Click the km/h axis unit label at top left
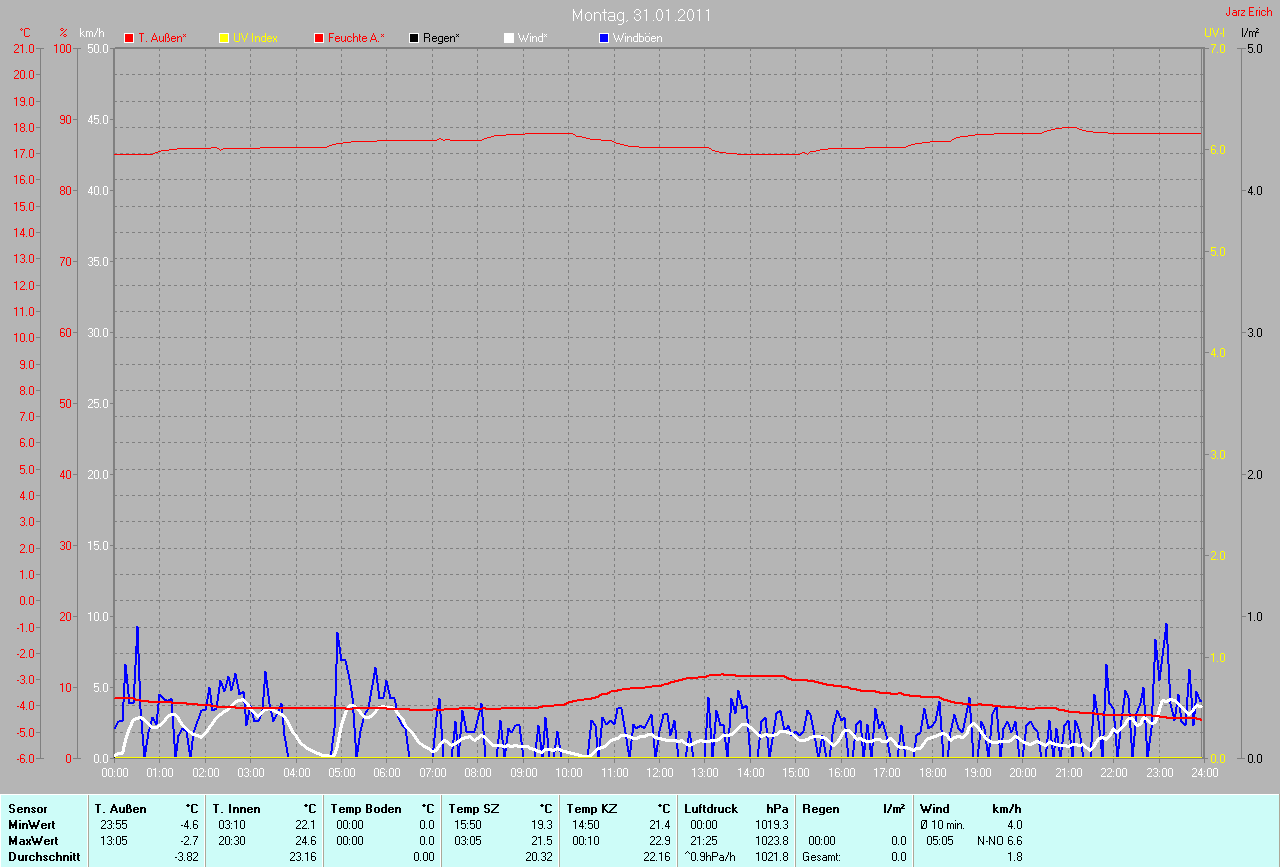 (x=91, y=33)
